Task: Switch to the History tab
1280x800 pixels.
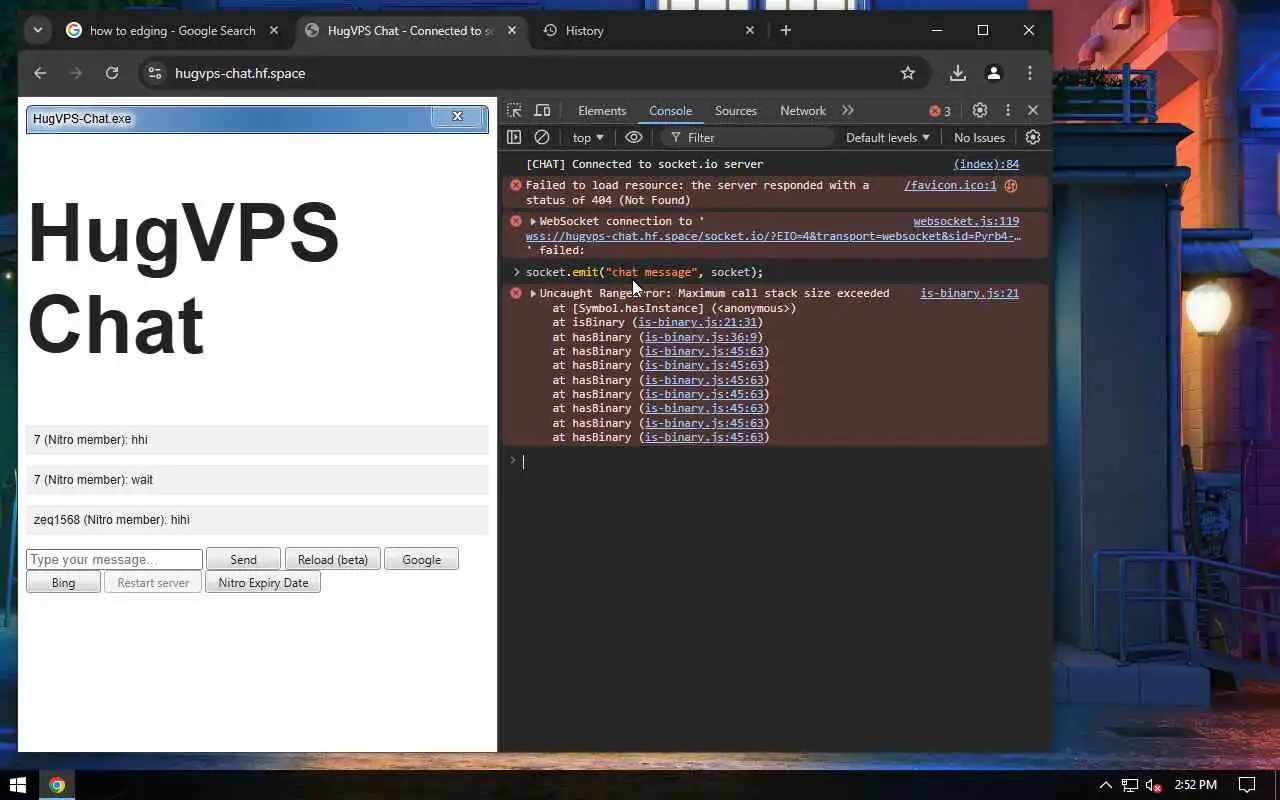Action: 648,30
